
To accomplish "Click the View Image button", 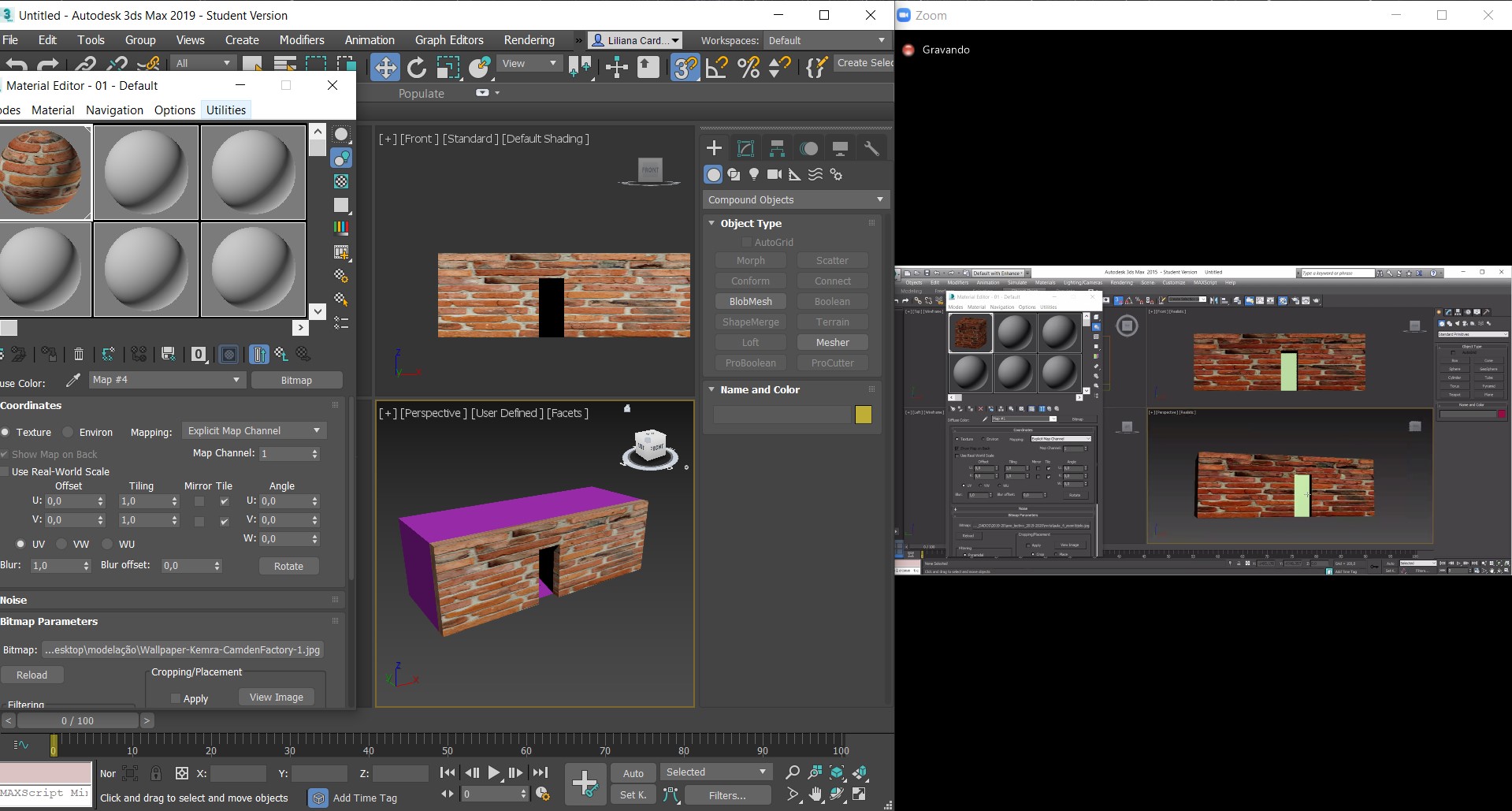I will point(276,697).
